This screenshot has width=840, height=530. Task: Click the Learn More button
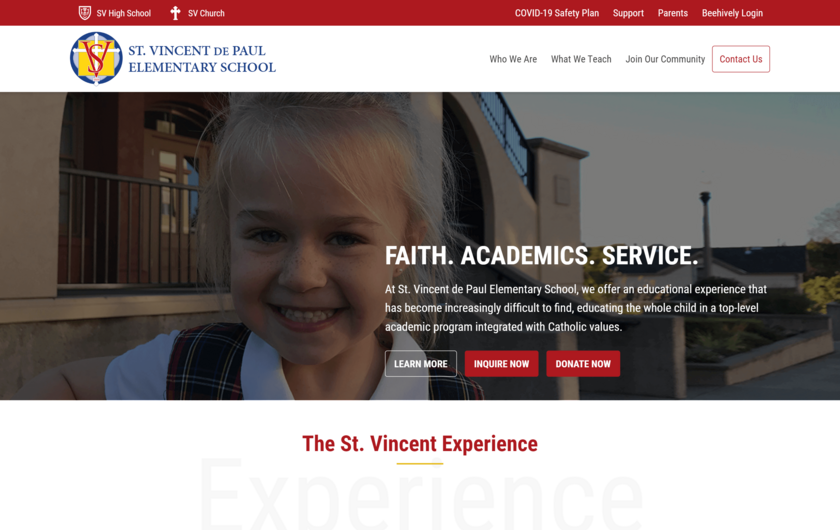421,364
